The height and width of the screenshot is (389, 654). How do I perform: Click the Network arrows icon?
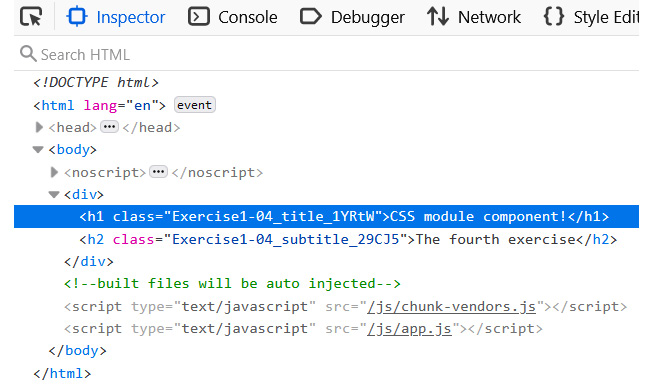[438, 17]
